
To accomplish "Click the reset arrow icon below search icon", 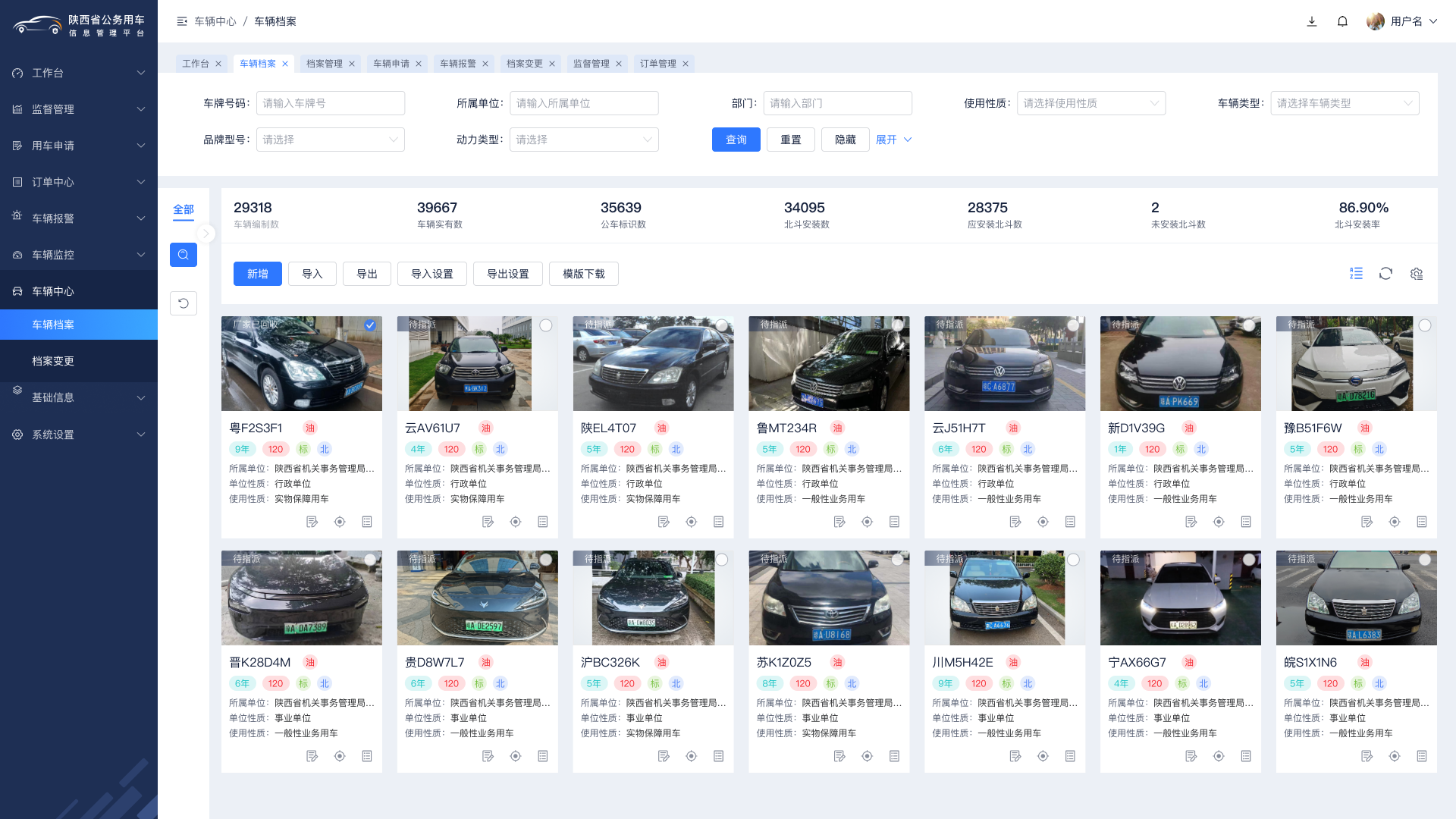I will click(x=184, y=303).
